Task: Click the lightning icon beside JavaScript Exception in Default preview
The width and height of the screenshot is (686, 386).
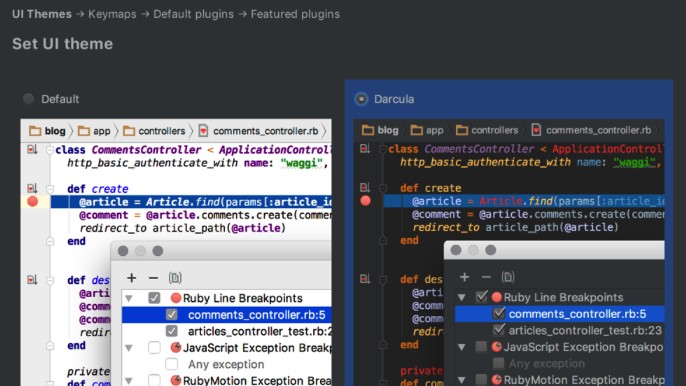Action: coord(176,347)
